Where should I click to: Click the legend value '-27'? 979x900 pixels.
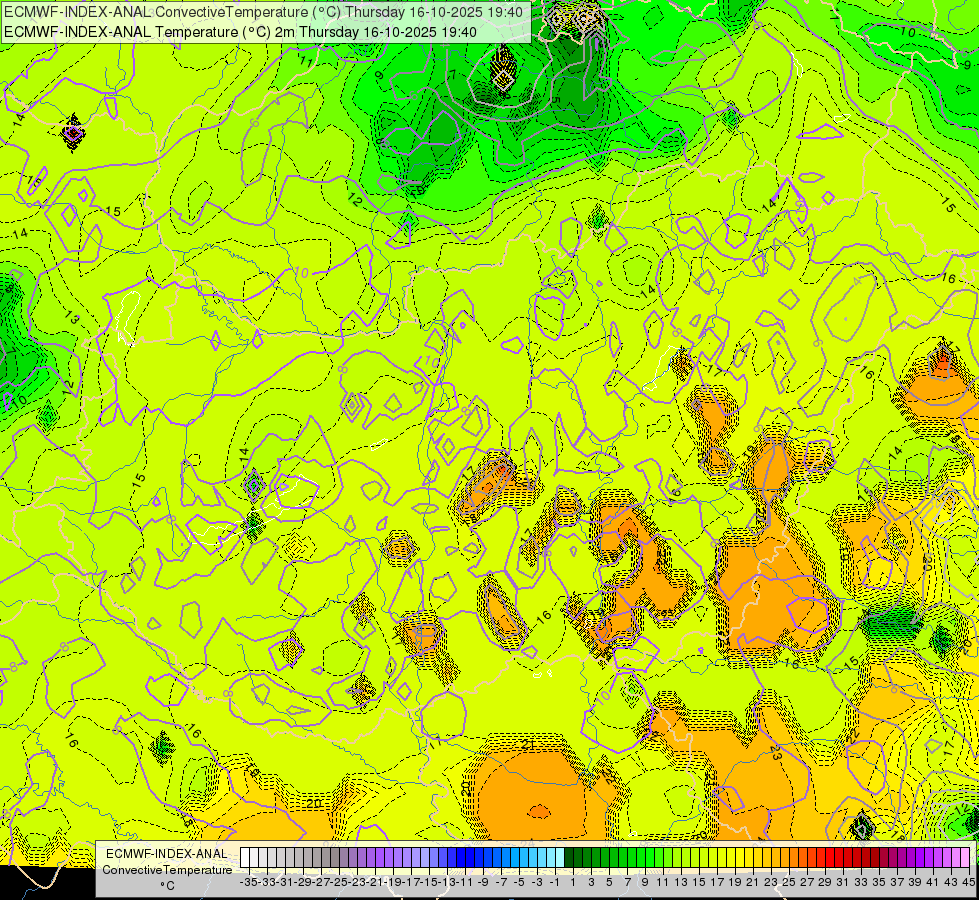tap(321, 882)
